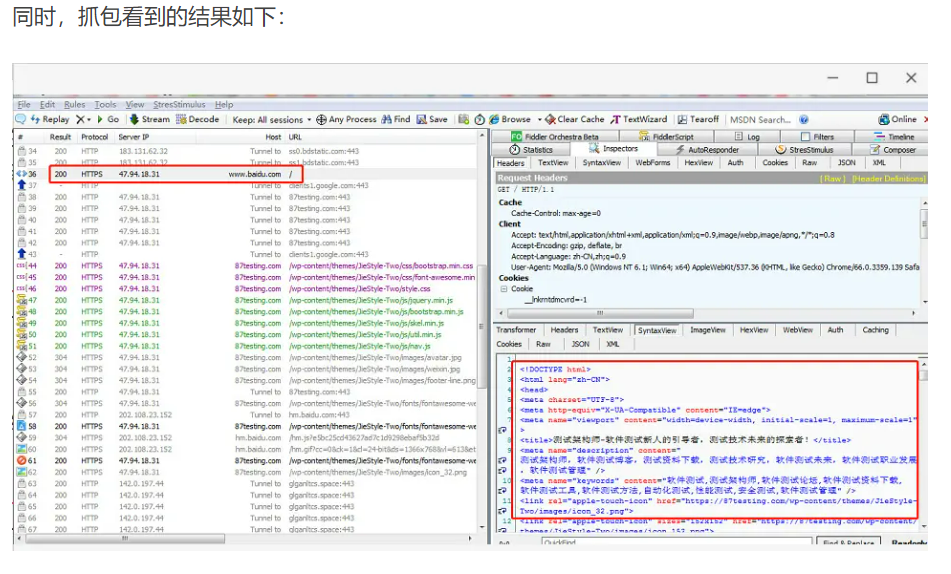Click the Find binoculars button

pyautogui.click(x=395, y=119)
